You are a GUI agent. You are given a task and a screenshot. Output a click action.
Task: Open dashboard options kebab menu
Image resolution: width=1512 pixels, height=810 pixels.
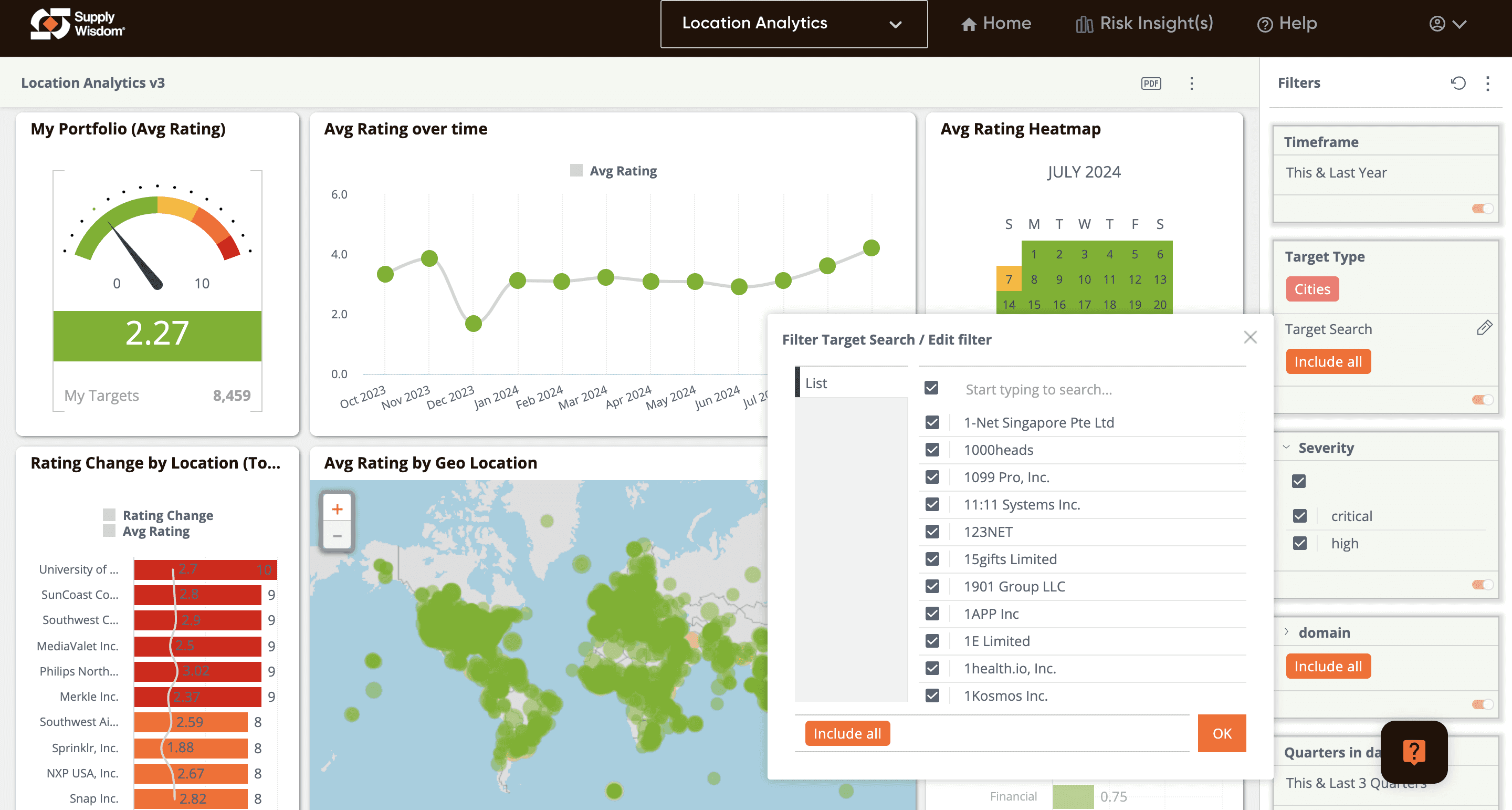1192,84
